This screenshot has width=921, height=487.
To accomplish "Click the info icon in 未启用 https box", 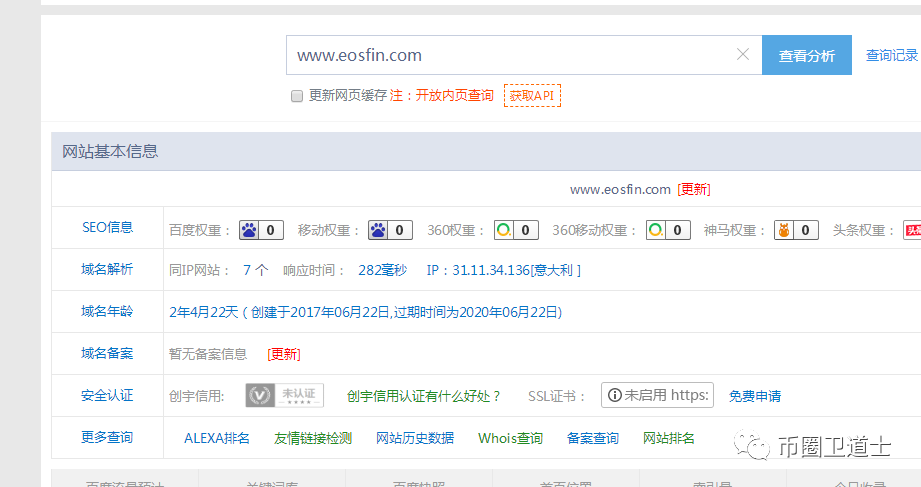I will pyautogui.click(x=614, y=395).
